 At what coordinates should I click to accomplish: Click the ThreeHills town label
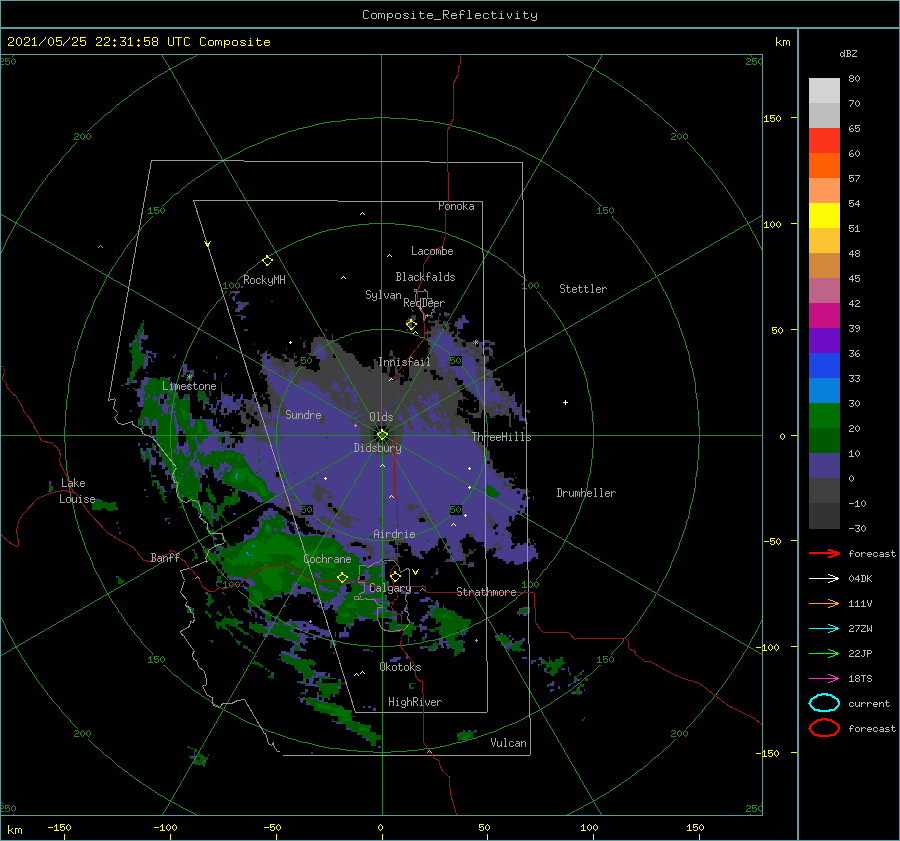(502, 437)
